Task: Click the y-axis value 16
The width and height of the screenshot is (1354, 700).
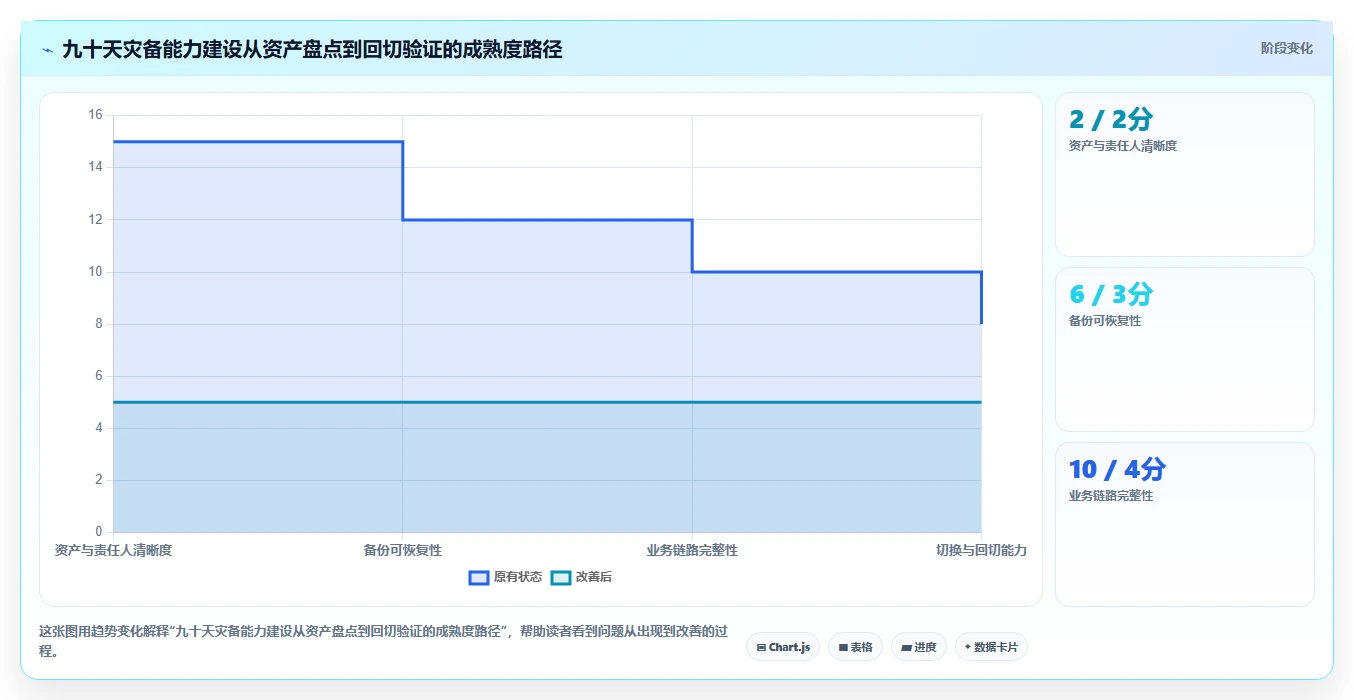Action: pyautogui.click(x=95, y=115)
